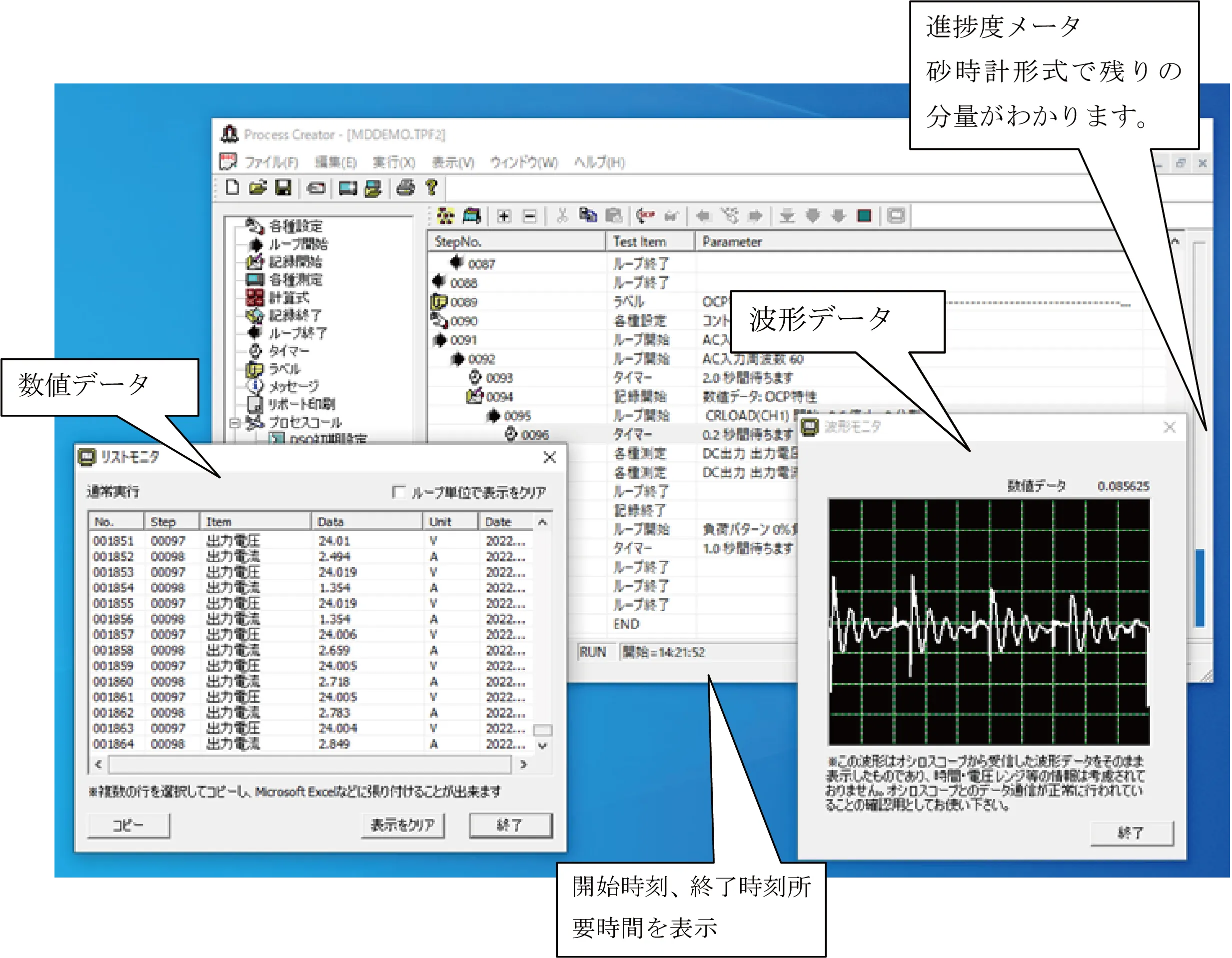Click the Open folder toolbar icon
The image size is (1232, 958).
click(x=258, y=188)
